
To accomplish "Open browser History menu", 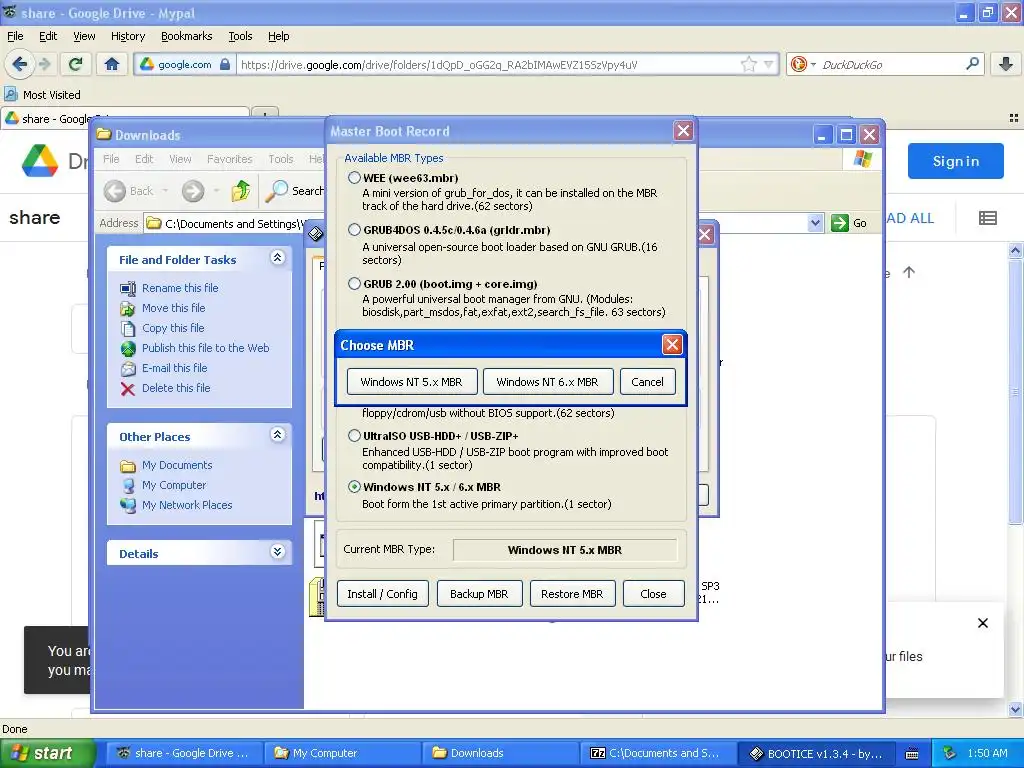I will coord(128,36).
